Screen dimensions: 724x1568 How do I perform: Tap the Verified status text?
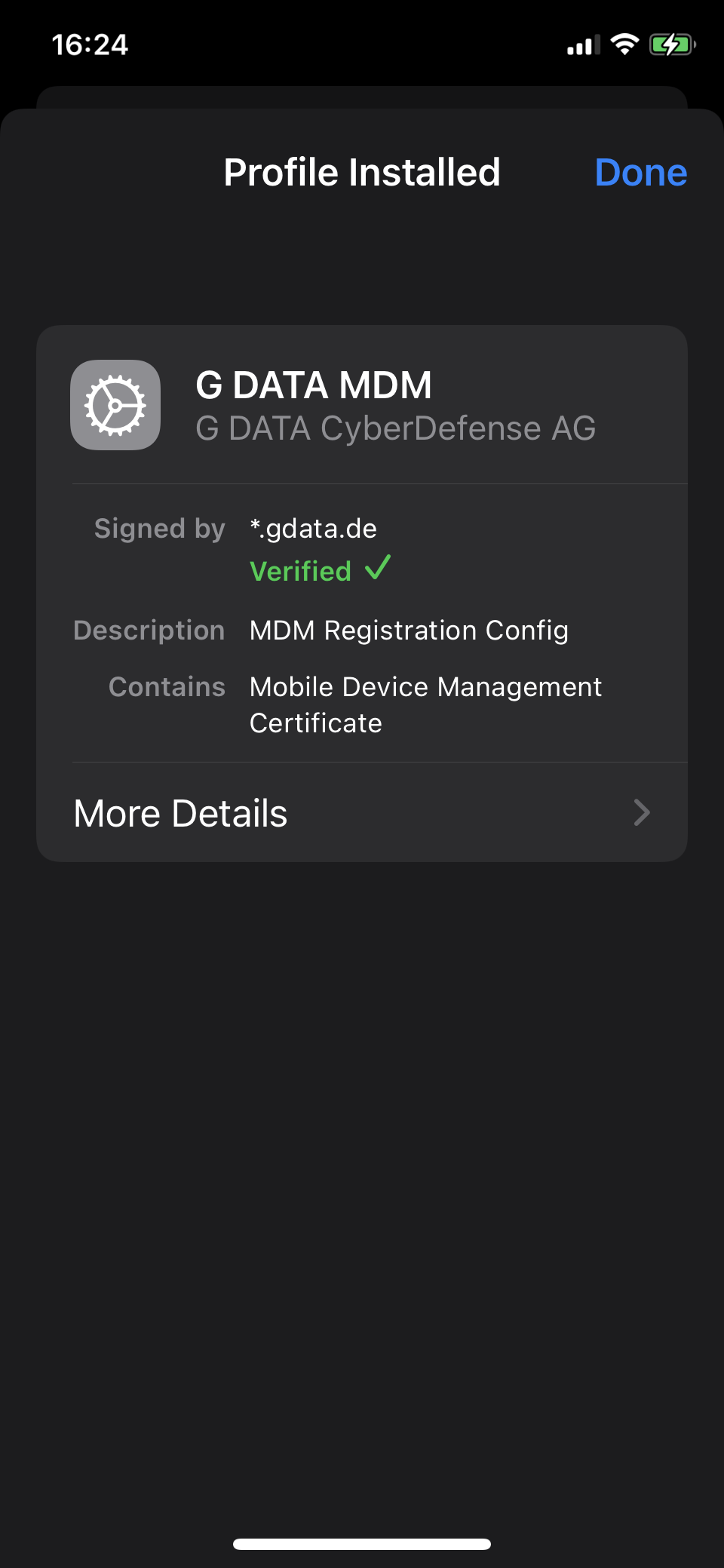[300, 571]
